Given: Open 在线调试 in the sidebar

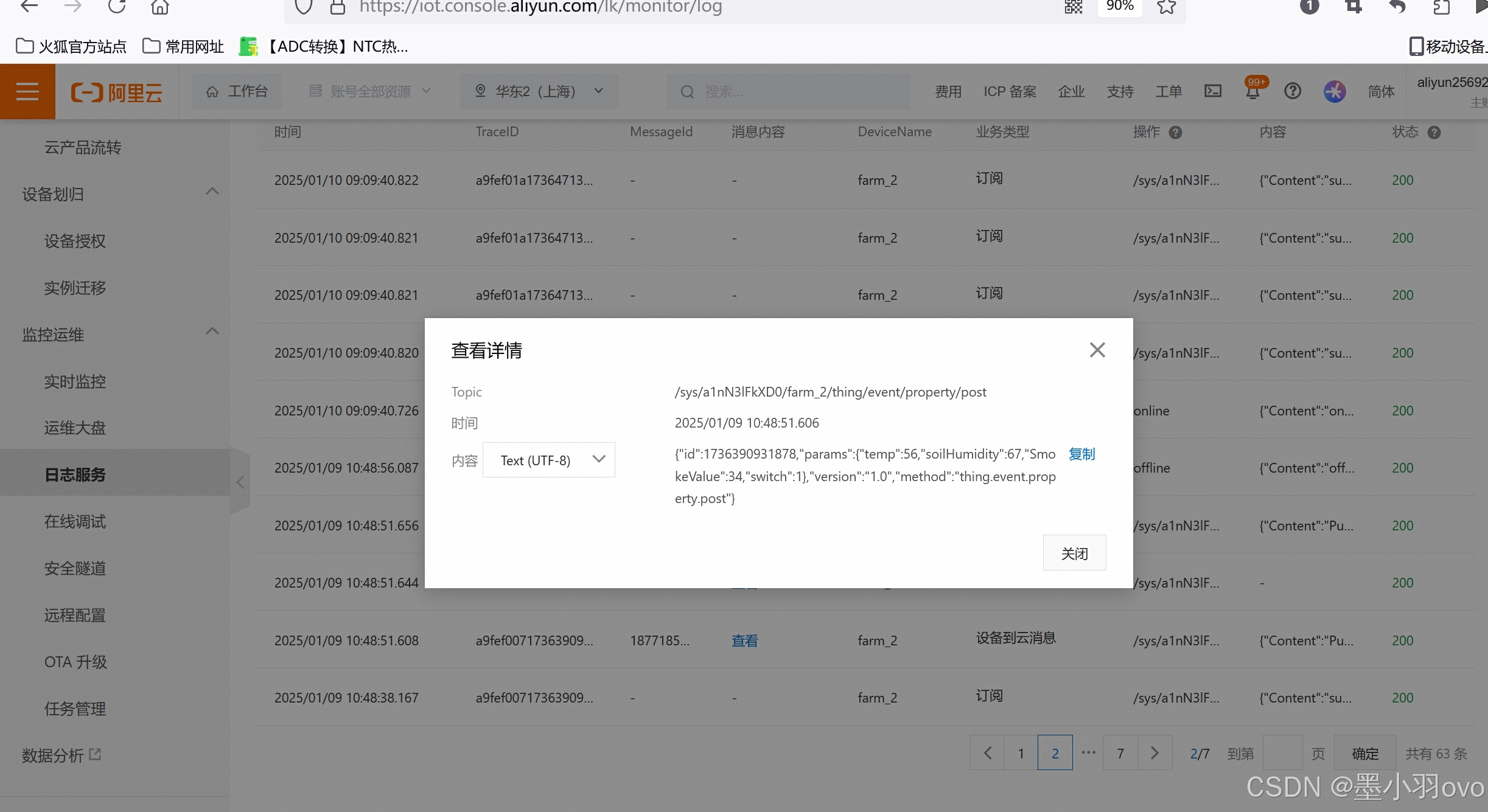Looking at the screenshot, I should 75,521.
